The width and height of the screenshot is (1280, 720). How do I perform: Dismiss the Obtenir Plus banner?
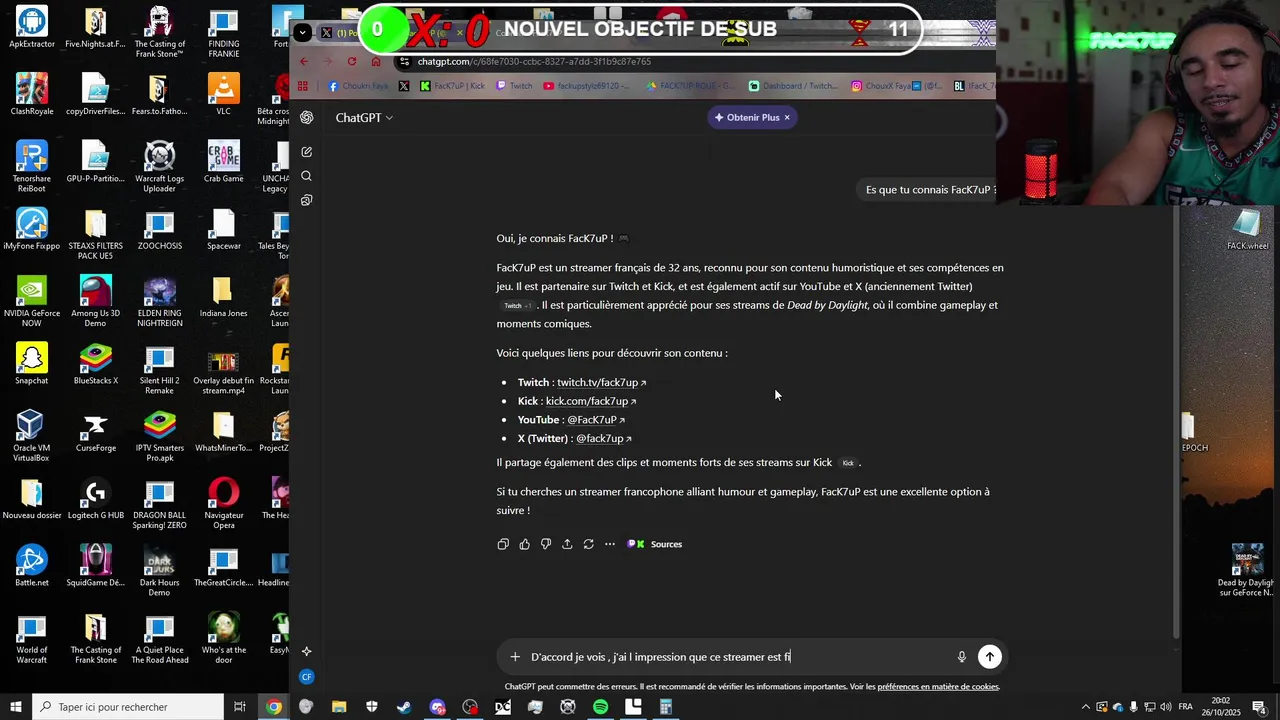click(787, 118)
